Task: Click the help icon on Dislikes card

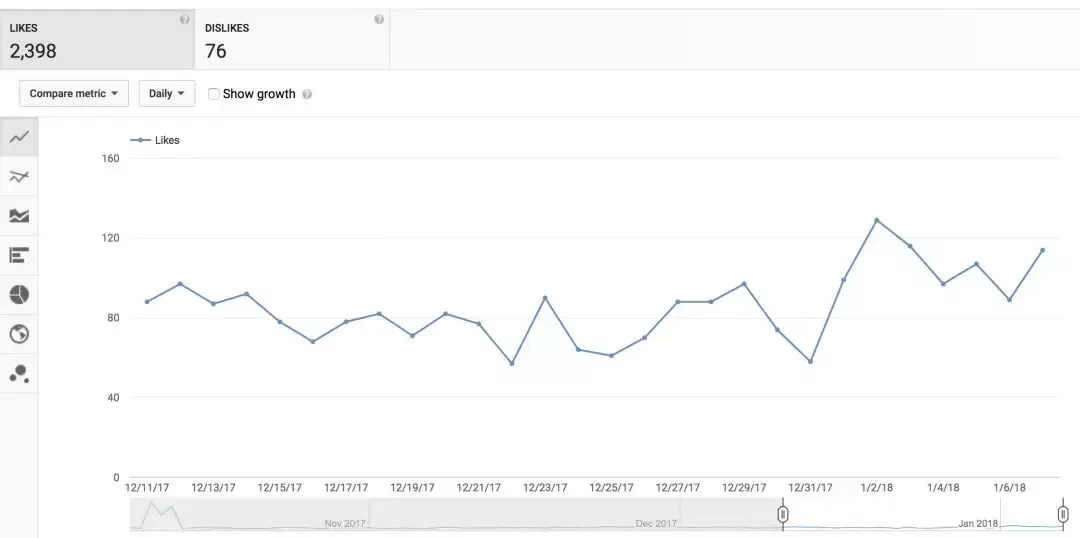Action: click(379, 20)
